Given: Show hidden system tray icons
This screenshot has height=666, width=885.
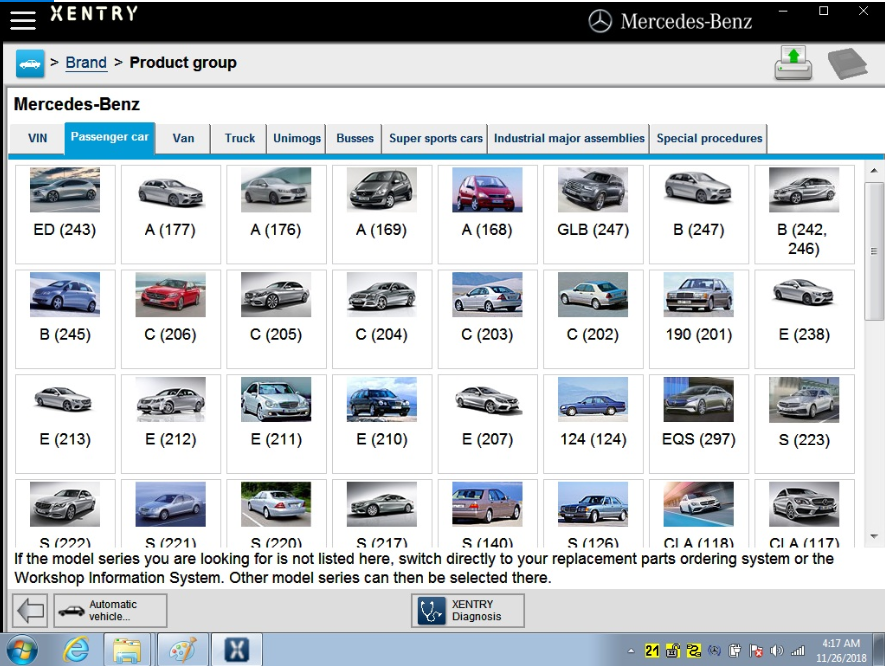Looking at the screenshot, I should pos(630,651).
